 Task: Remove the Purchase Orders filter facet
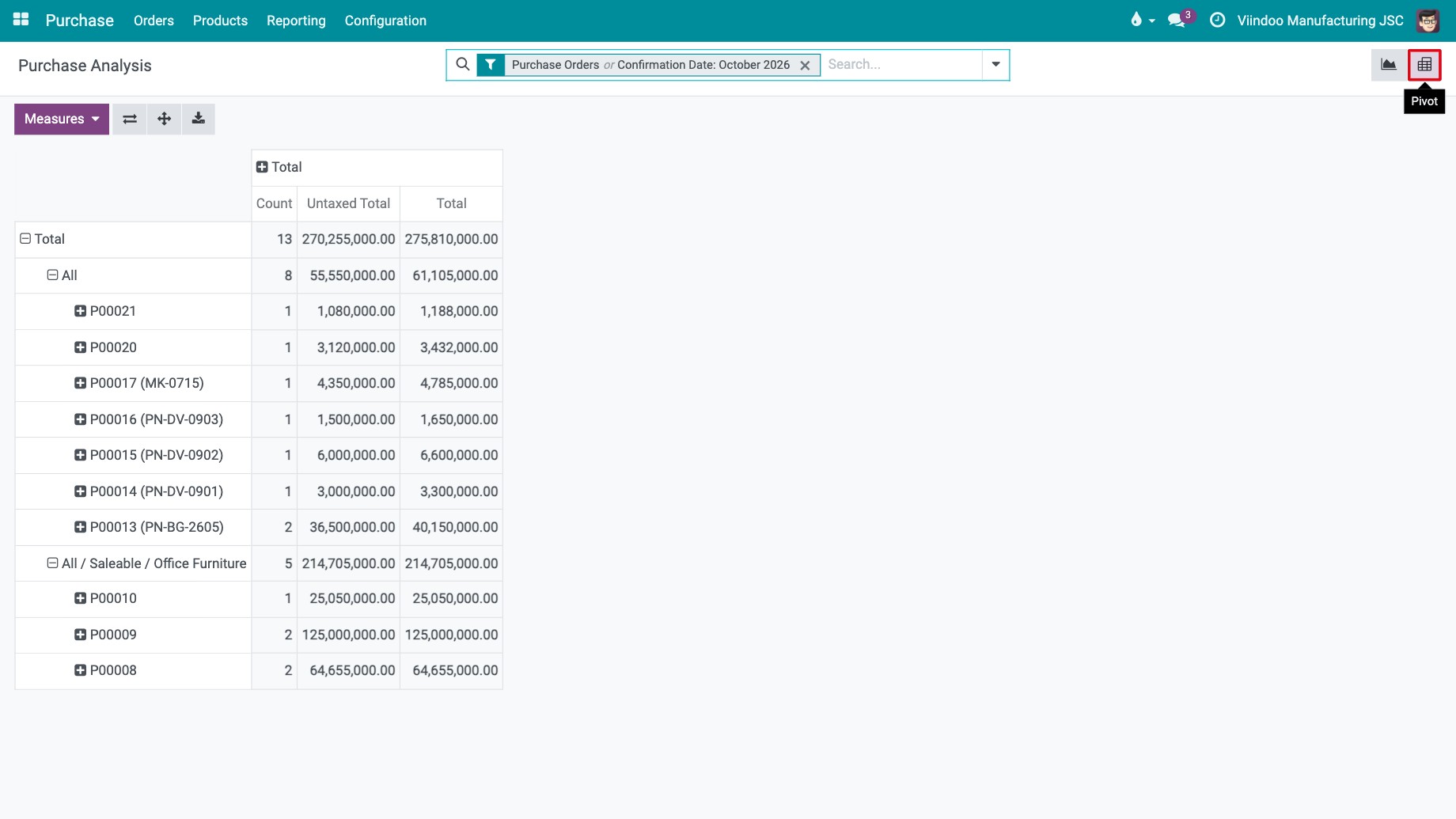805,66
